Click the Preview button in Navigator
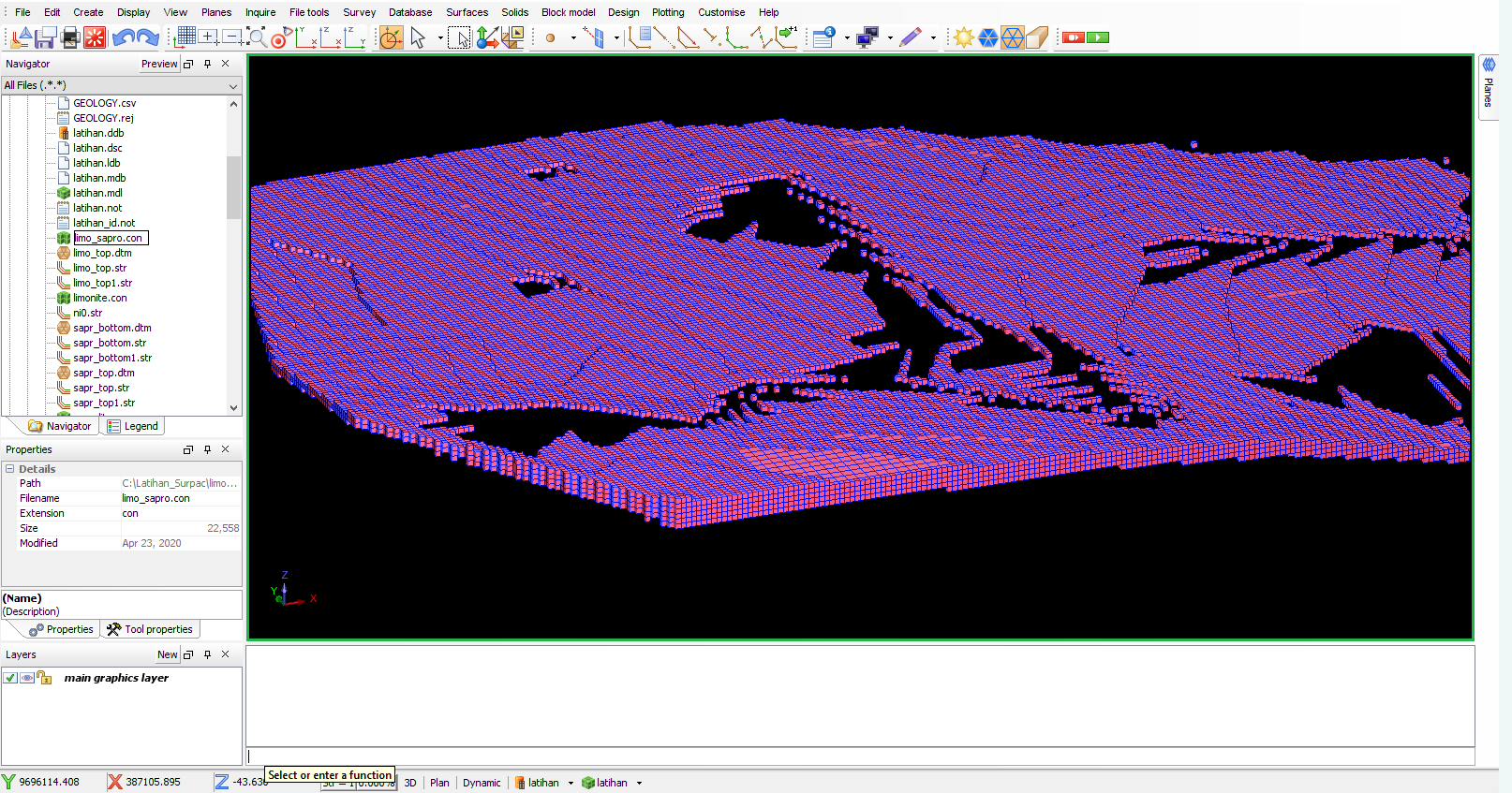Viewport: 1512px width, 793px height. click(158, 64)
